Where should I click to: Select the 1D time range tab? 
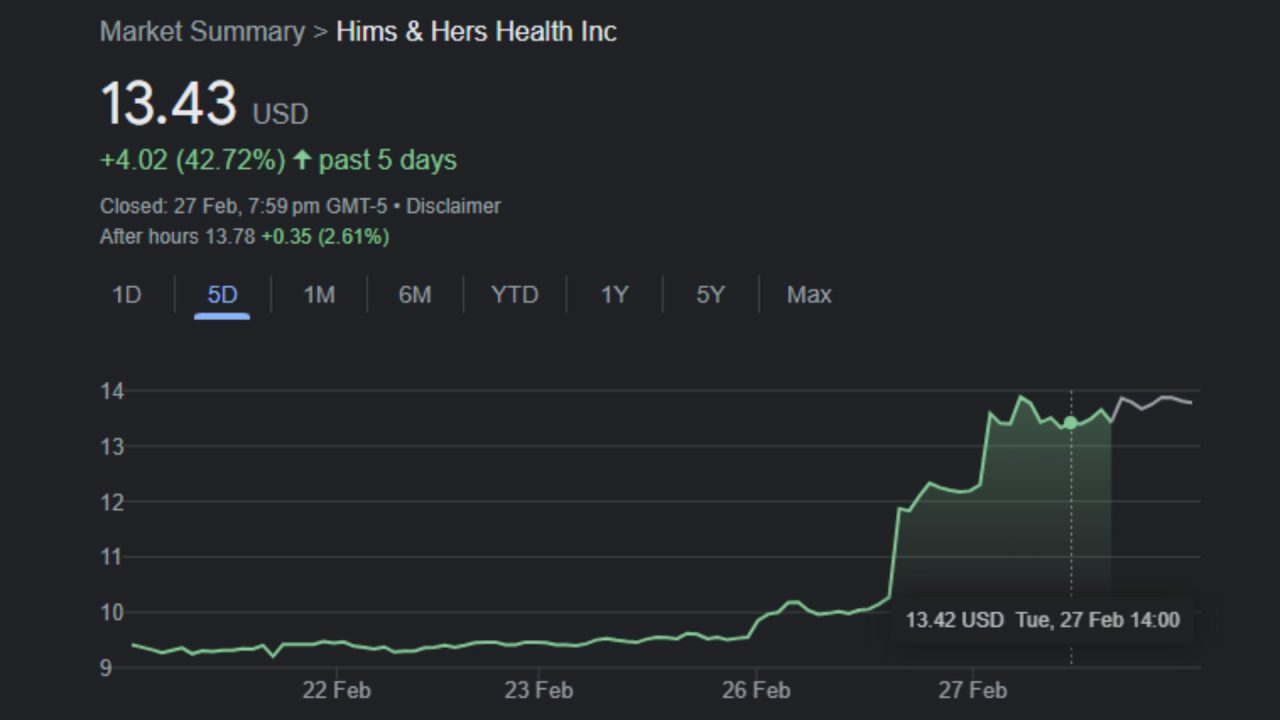[127, 295]
